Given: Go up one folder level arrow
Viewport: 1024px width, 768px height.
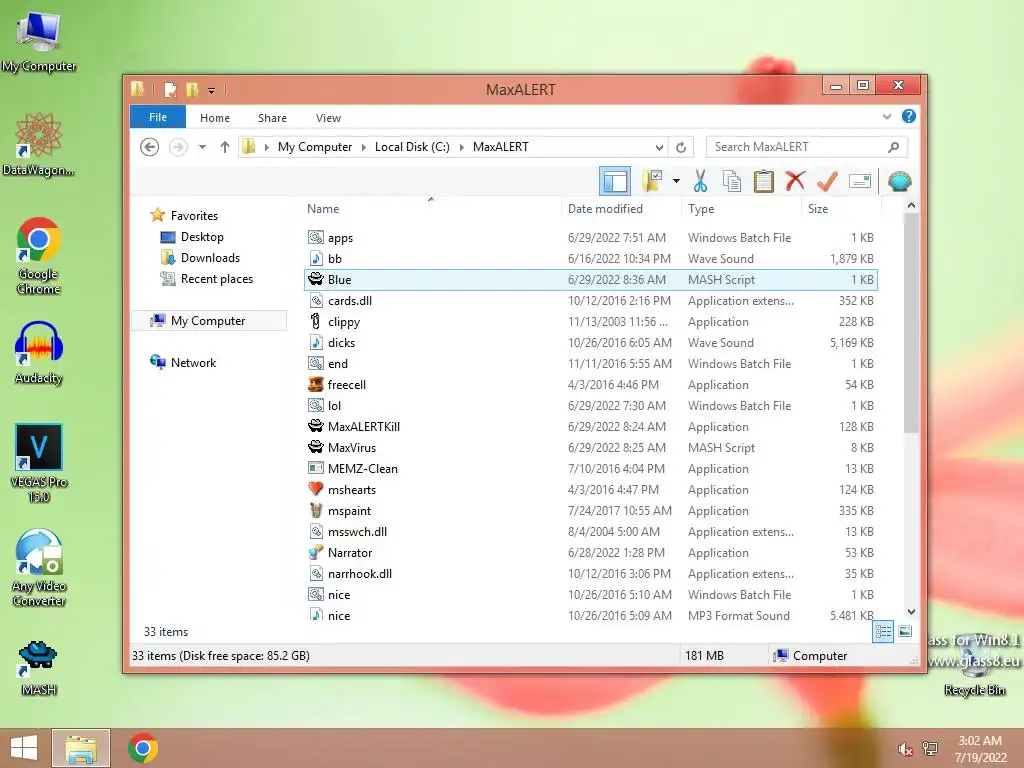Looking at the screenshot, I should (225, 147).
